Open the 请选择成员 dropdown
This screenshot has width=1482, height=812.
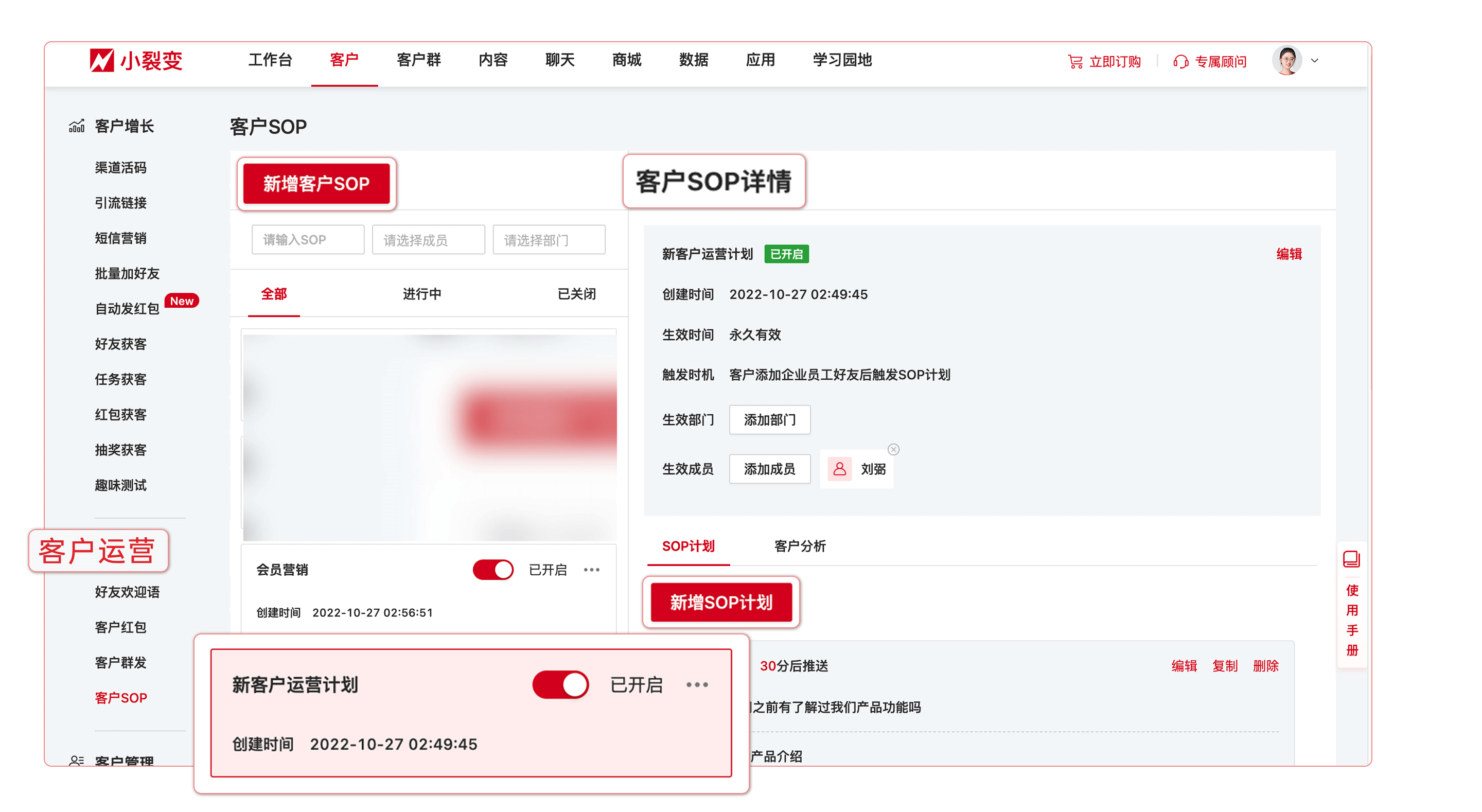click(428, 240)
